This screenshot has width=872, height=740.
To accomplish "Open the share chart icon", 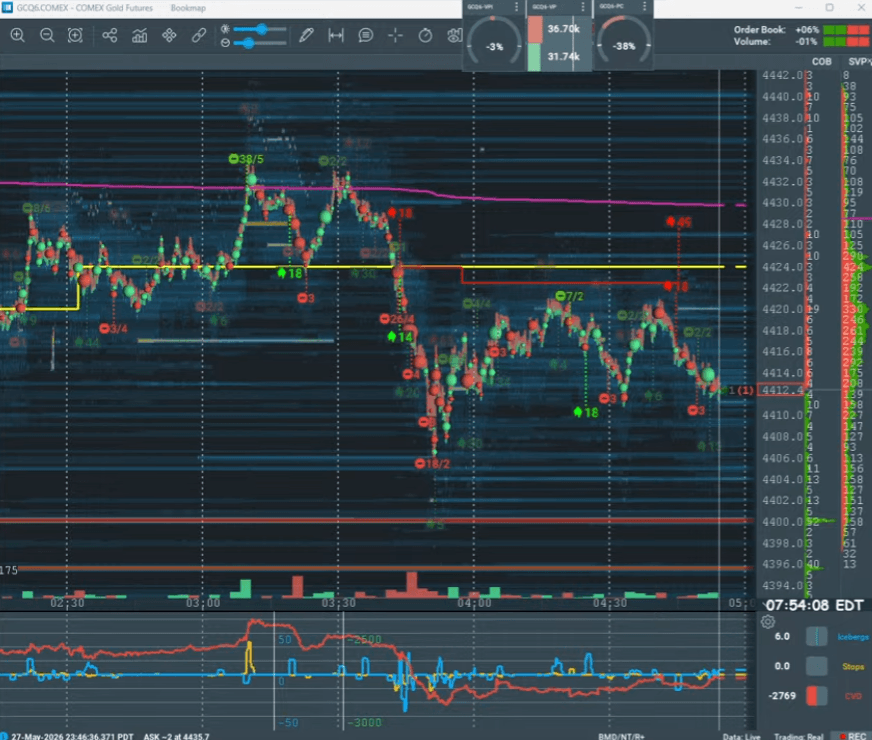I will 110,36.
